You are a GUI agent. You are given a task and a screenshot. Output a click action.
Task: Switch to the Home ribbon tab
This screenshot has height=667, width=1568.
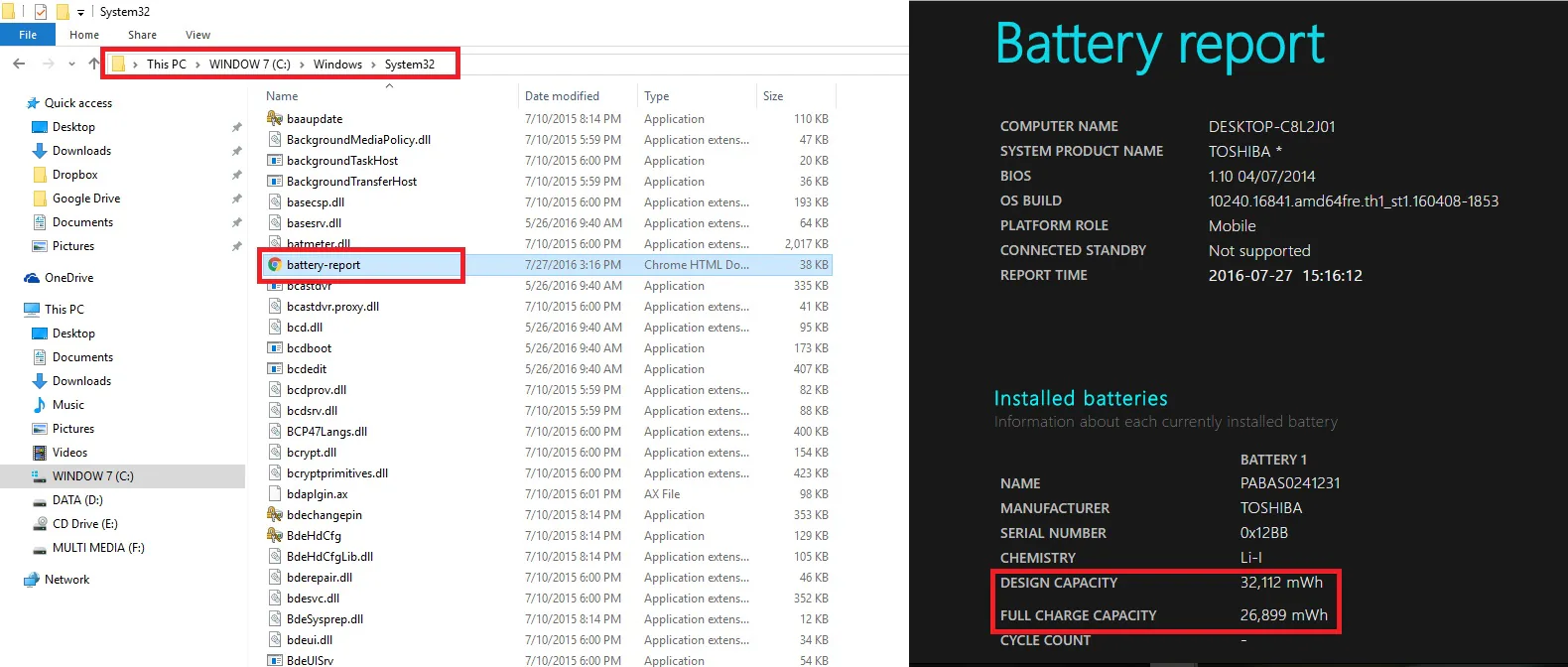[84, 35]
